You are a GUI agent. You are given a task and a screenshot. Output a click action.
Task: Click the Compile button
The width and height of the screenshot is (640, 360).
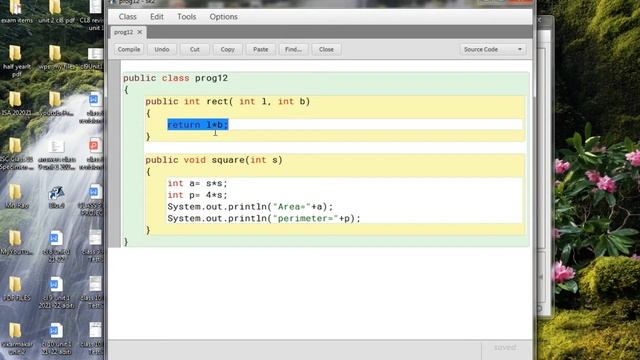pos(129,49)
